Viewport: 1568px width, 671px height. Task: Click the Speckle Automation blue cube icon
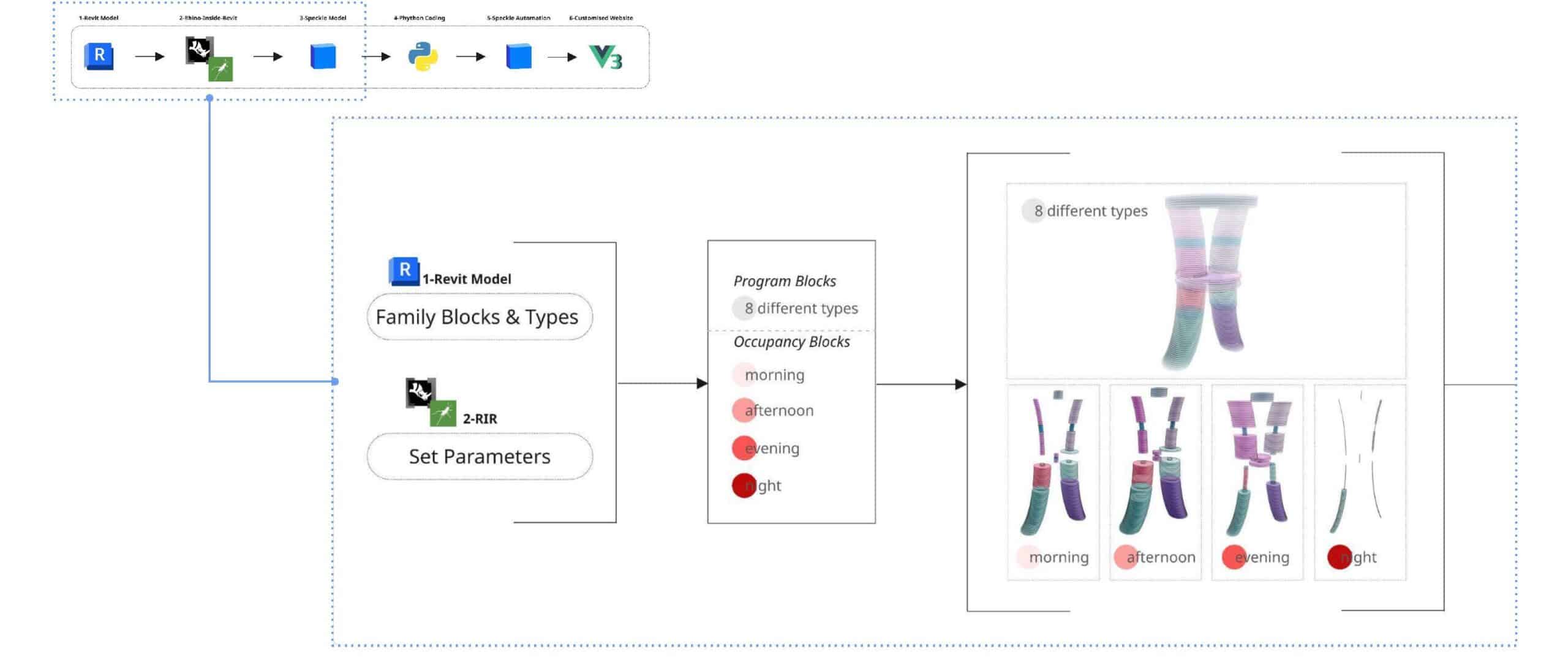518,56
